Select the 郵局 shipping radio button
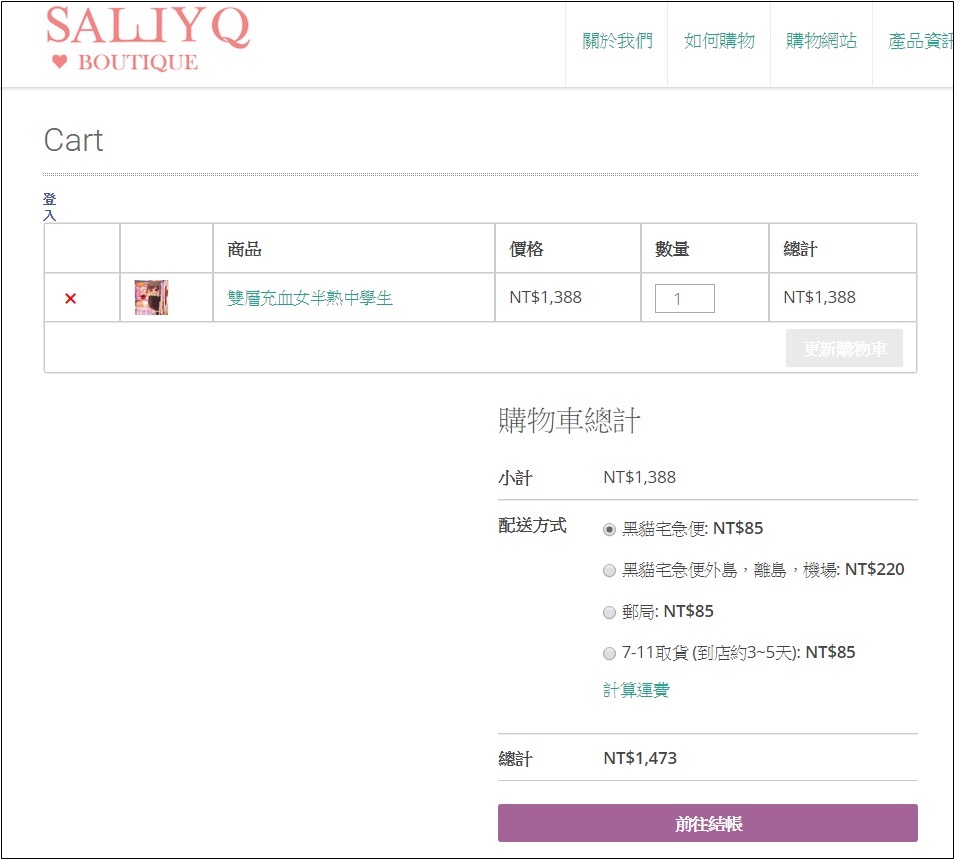Viewport: 955px width, 860px height. [x=609, y=612]
